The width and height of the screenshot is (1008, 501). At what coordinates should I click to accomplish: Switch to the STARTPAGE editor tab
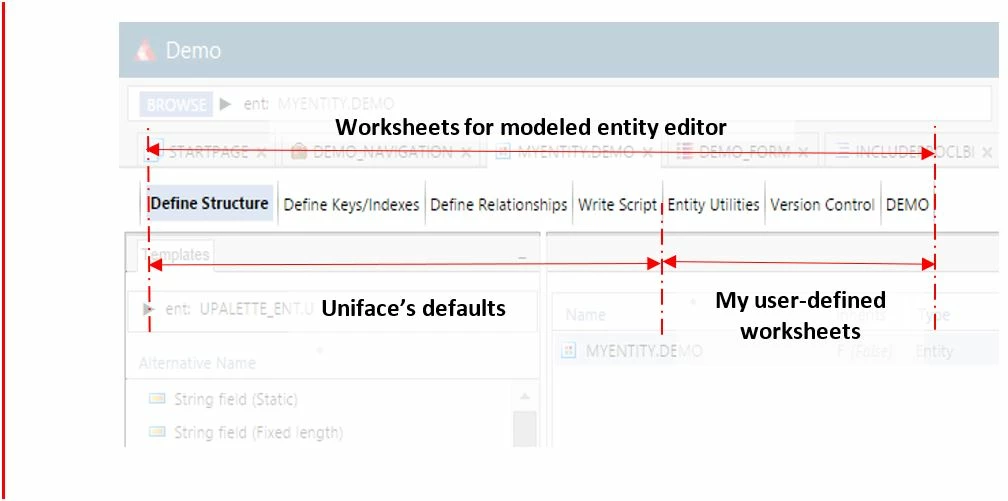[208, 152]
